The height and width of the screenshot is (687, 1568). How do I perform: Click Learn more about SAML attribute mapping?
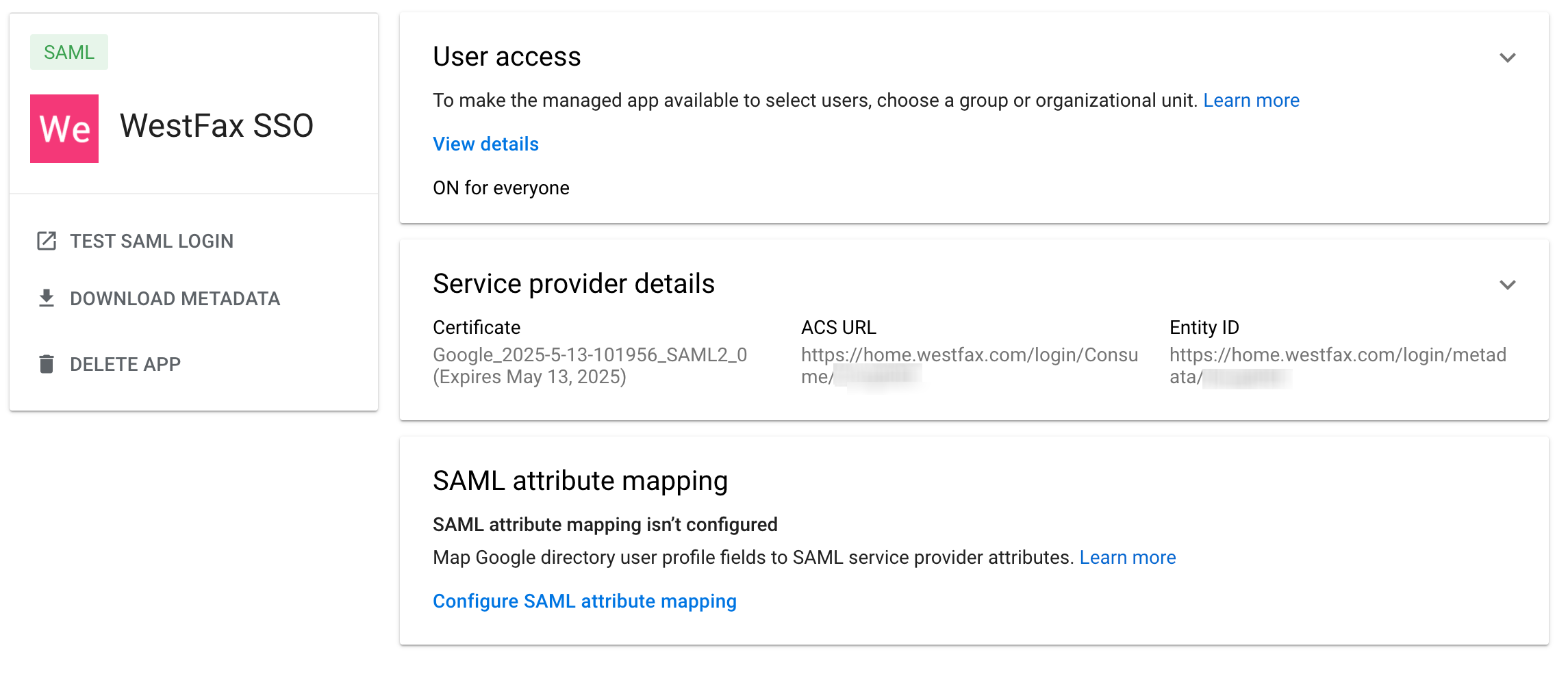click(x=1127, y=557)
